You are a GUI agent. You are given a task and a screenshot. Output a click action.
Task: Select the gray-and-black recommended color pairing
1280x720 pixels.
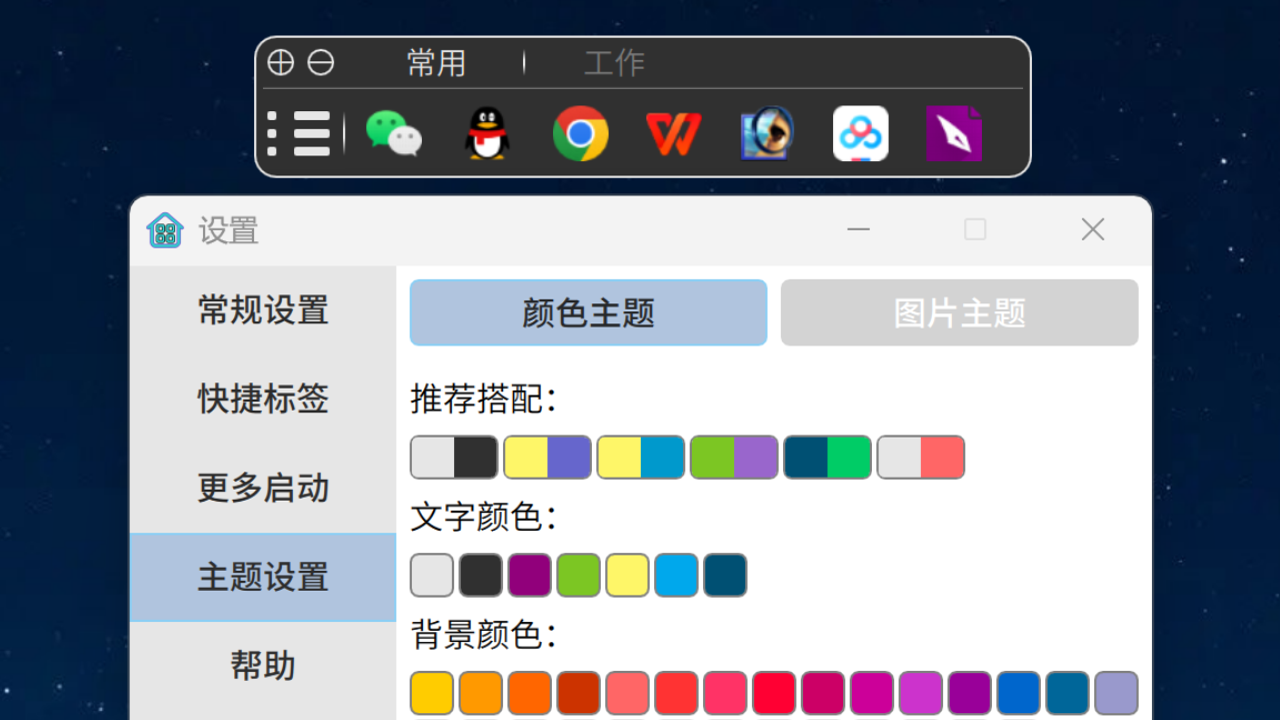[455, 457]
